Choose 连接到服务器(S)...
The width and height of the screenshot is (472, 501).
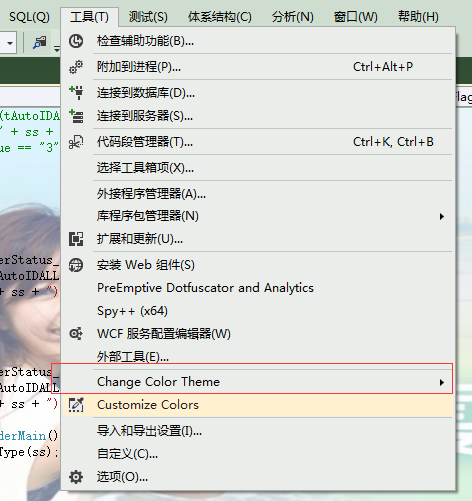257,116
